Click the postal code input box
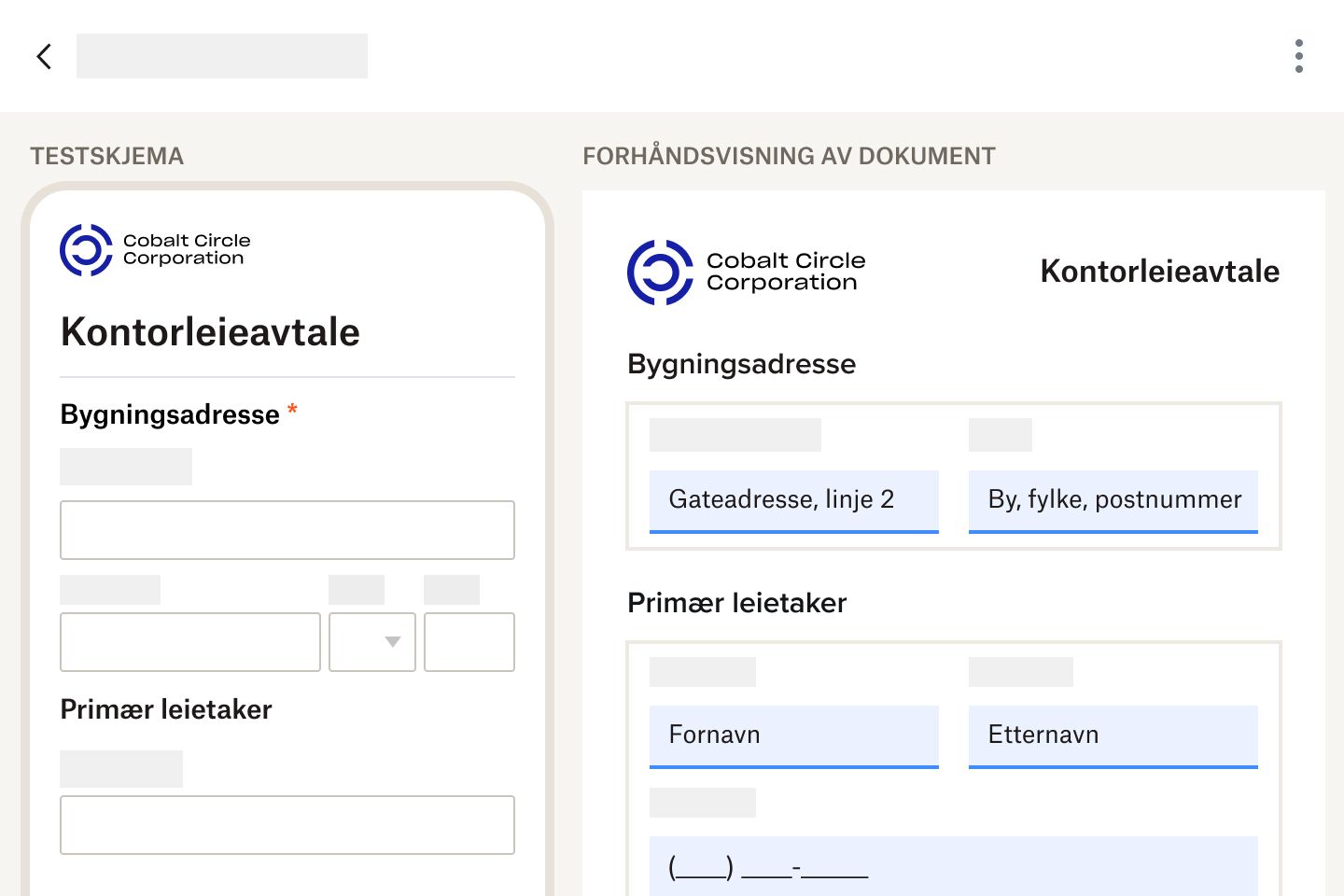1344x896 pixels. pyautogui.click(x=469, y=642)
